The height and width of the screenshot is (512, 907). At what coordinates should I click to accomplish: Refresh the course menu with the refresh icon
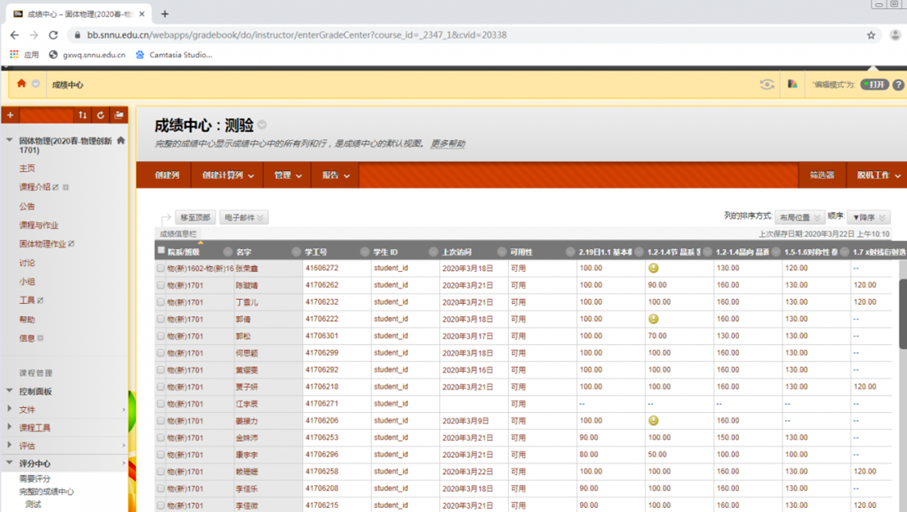101,115
